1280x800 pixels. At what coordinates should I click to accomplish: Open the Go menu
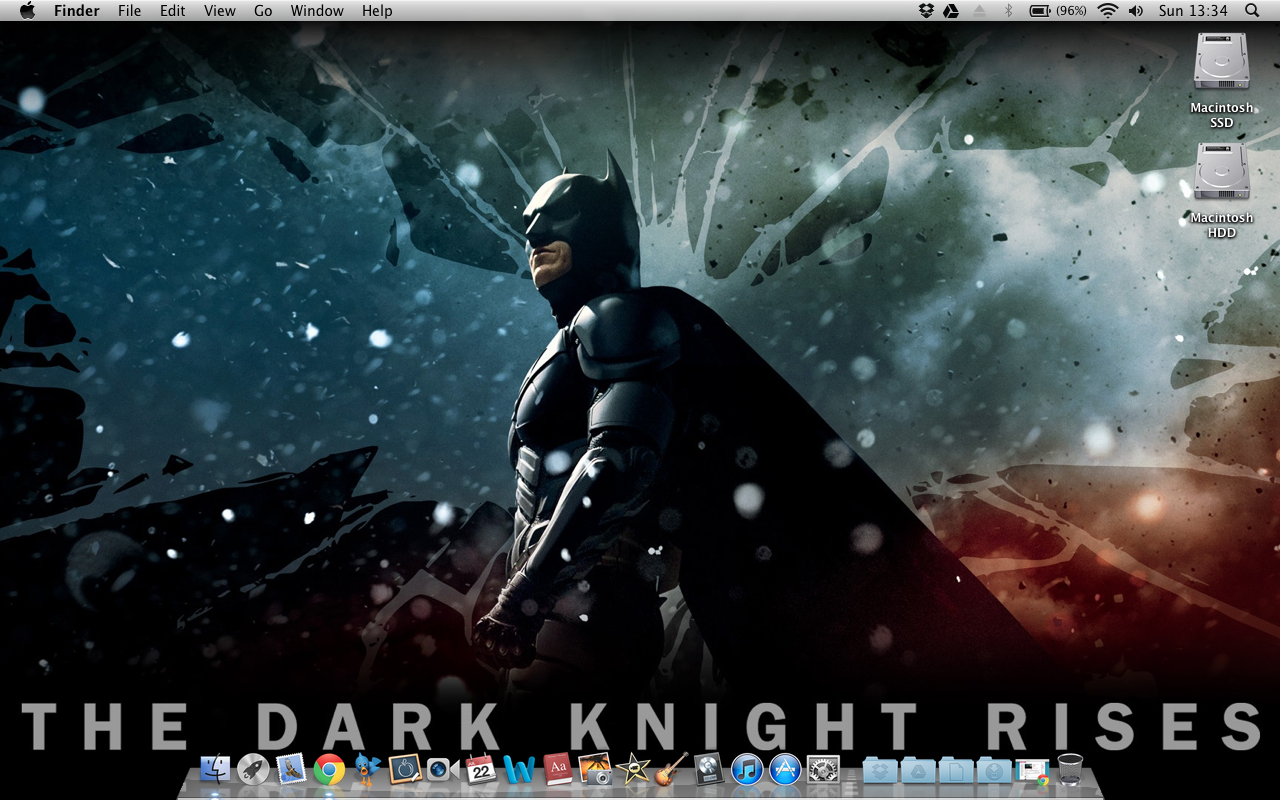[x=263, y=11]
